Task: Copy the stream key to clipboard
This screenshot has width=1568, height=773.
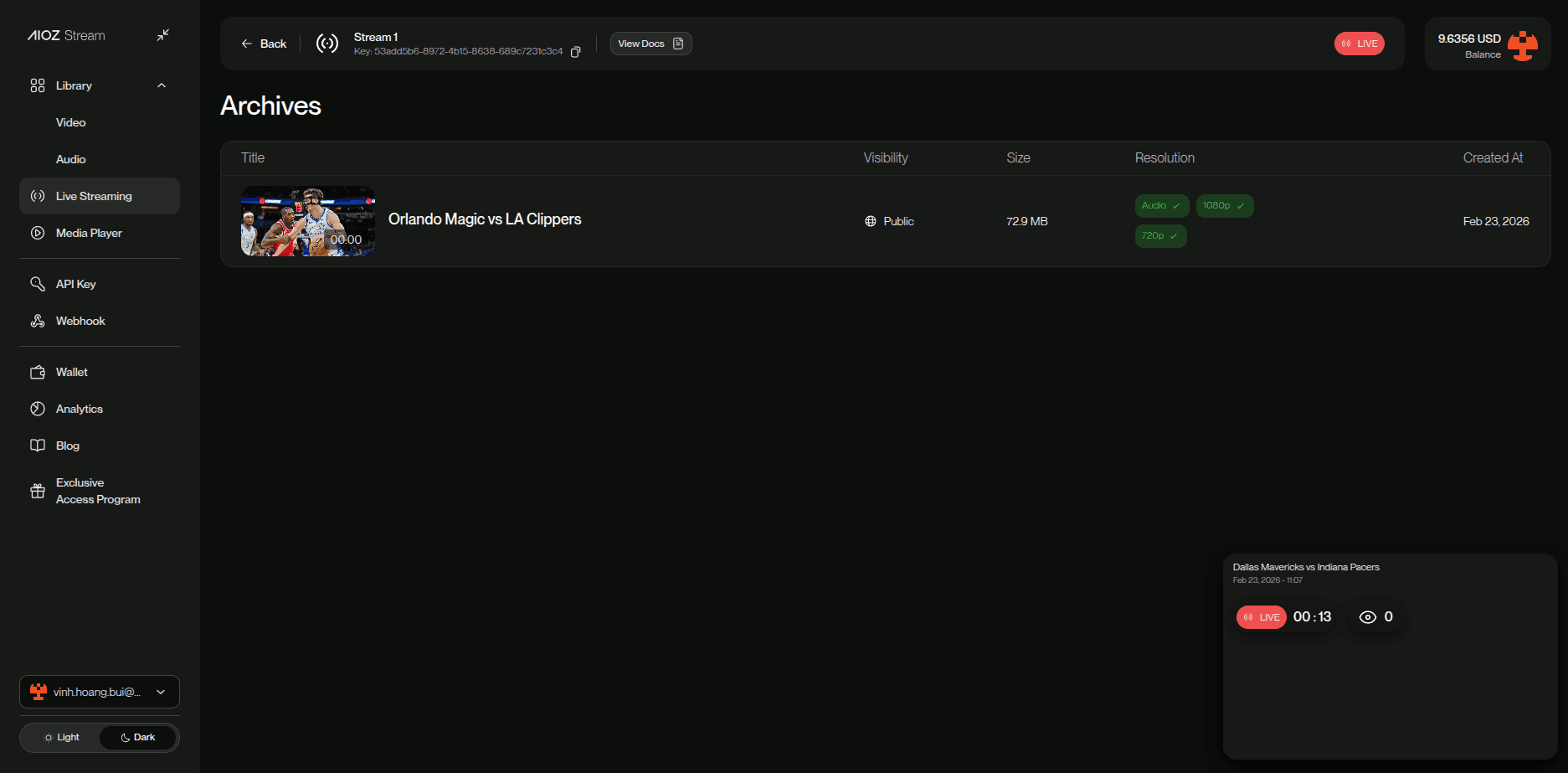Action: click(575, 52)
